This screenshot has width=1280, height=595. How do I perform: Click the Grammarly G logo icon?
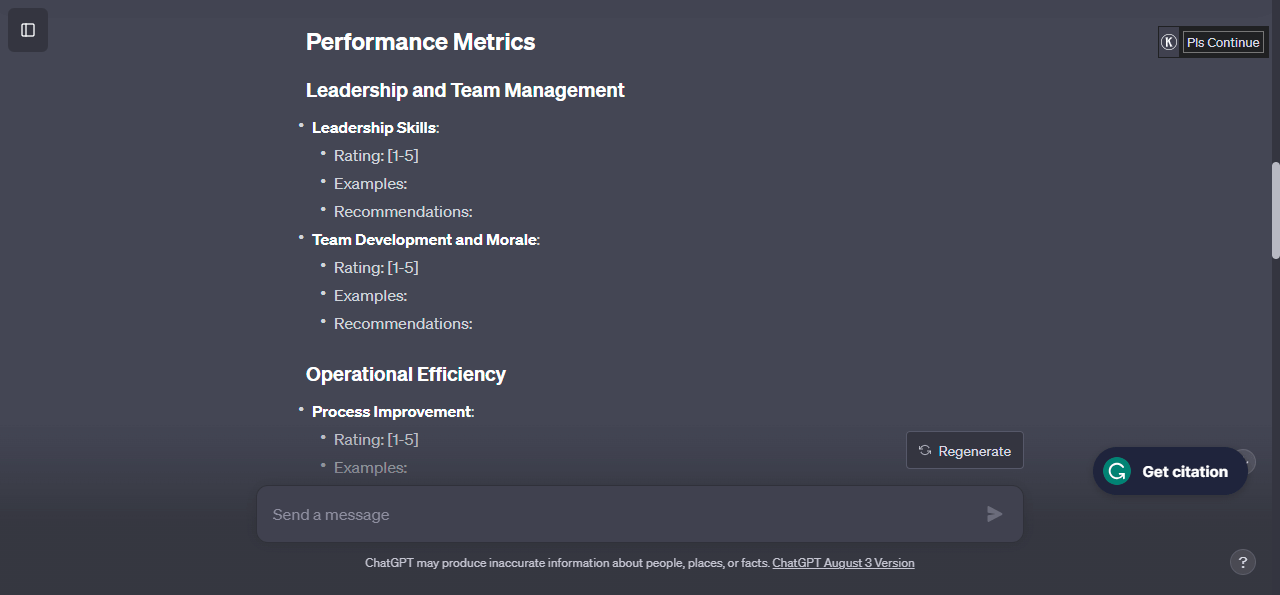(x=1117, y=471)
